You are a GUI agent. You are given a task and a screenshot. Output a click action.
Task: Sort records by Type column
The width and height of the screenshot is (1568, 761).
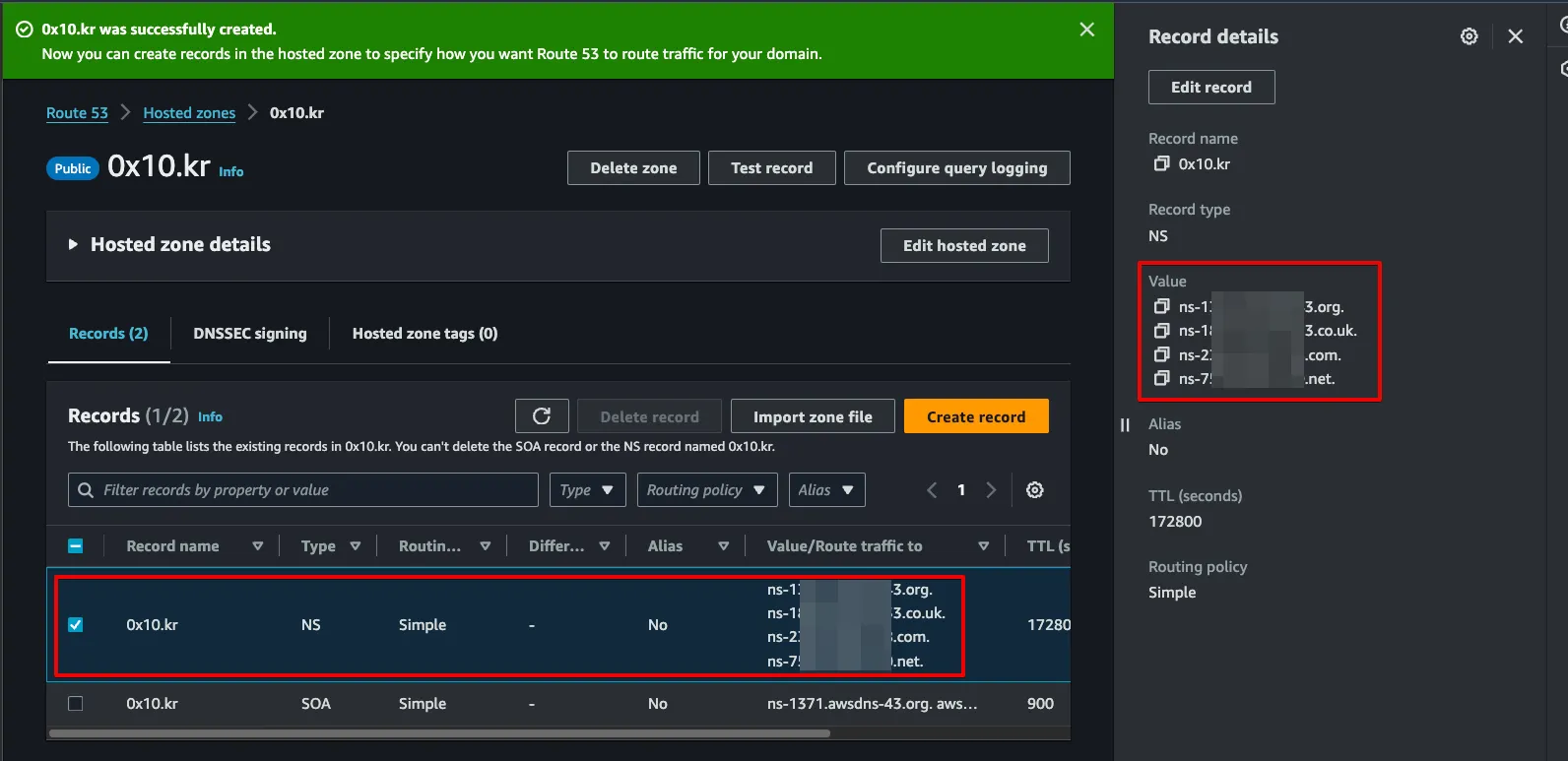point(355,546)
